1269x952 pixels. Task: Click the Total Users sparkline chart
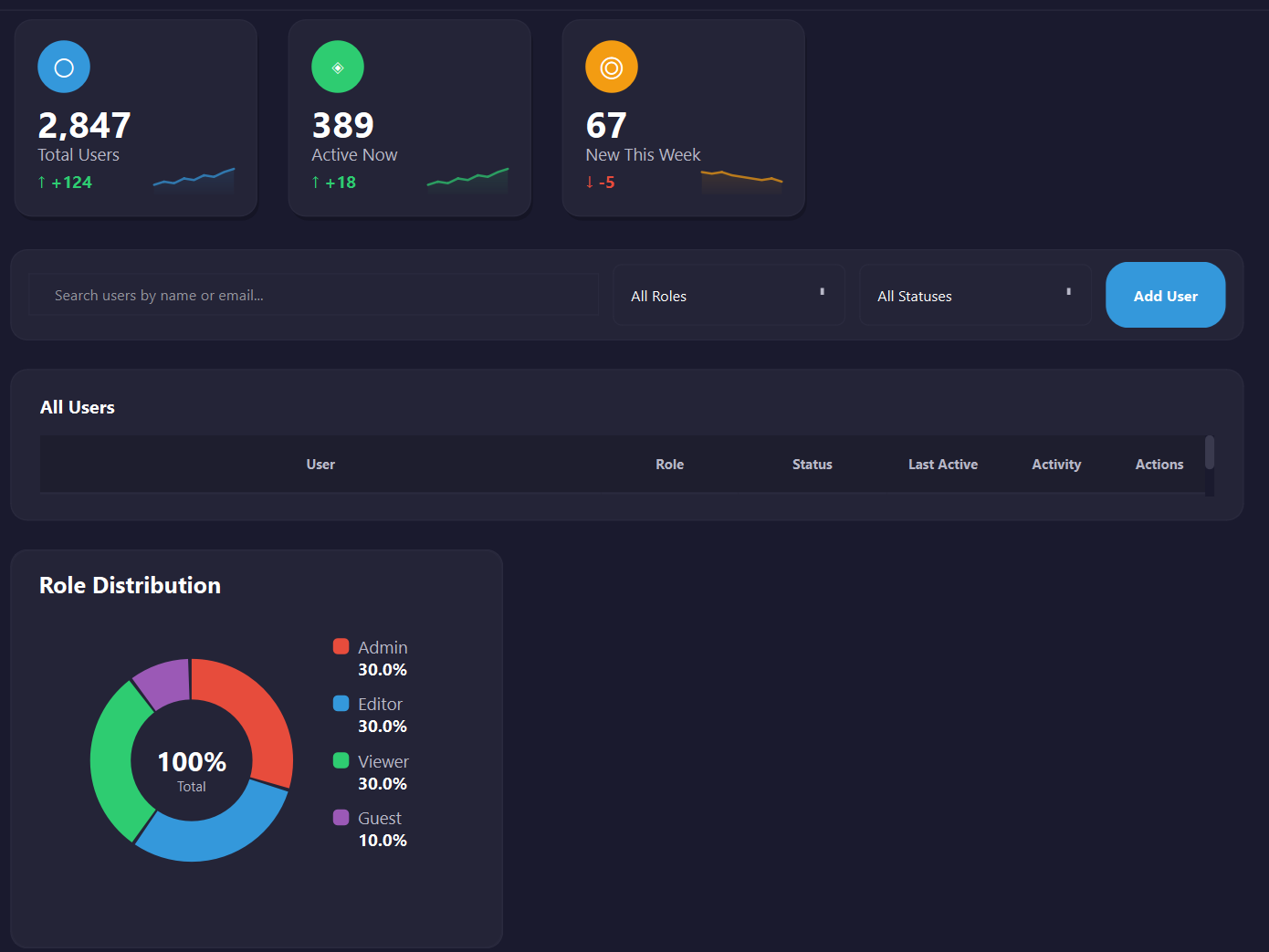pyautogui.click(x=194, y=180)
